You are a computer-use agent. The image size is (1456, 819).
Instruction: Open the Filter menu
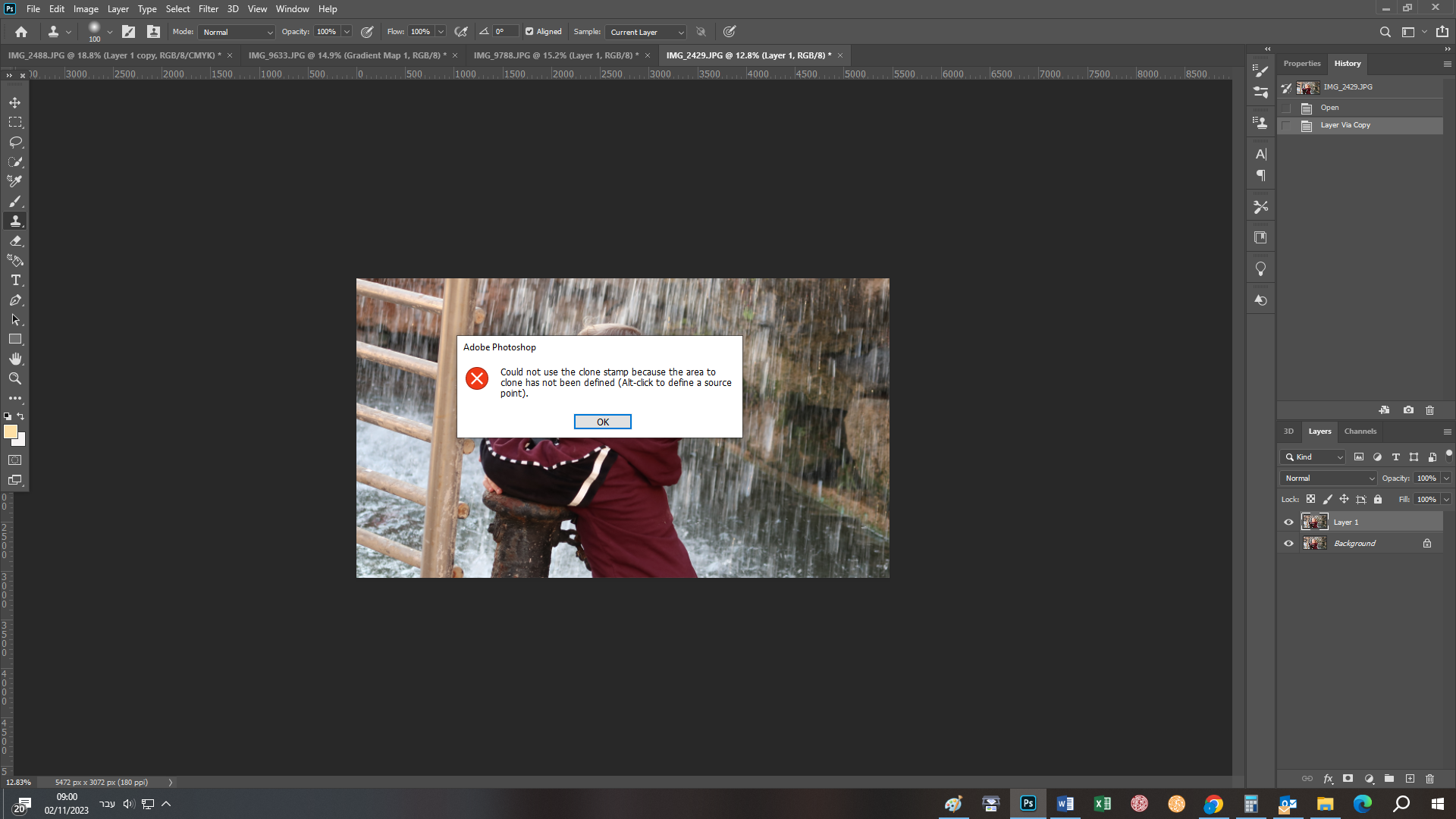pos(208,9)
